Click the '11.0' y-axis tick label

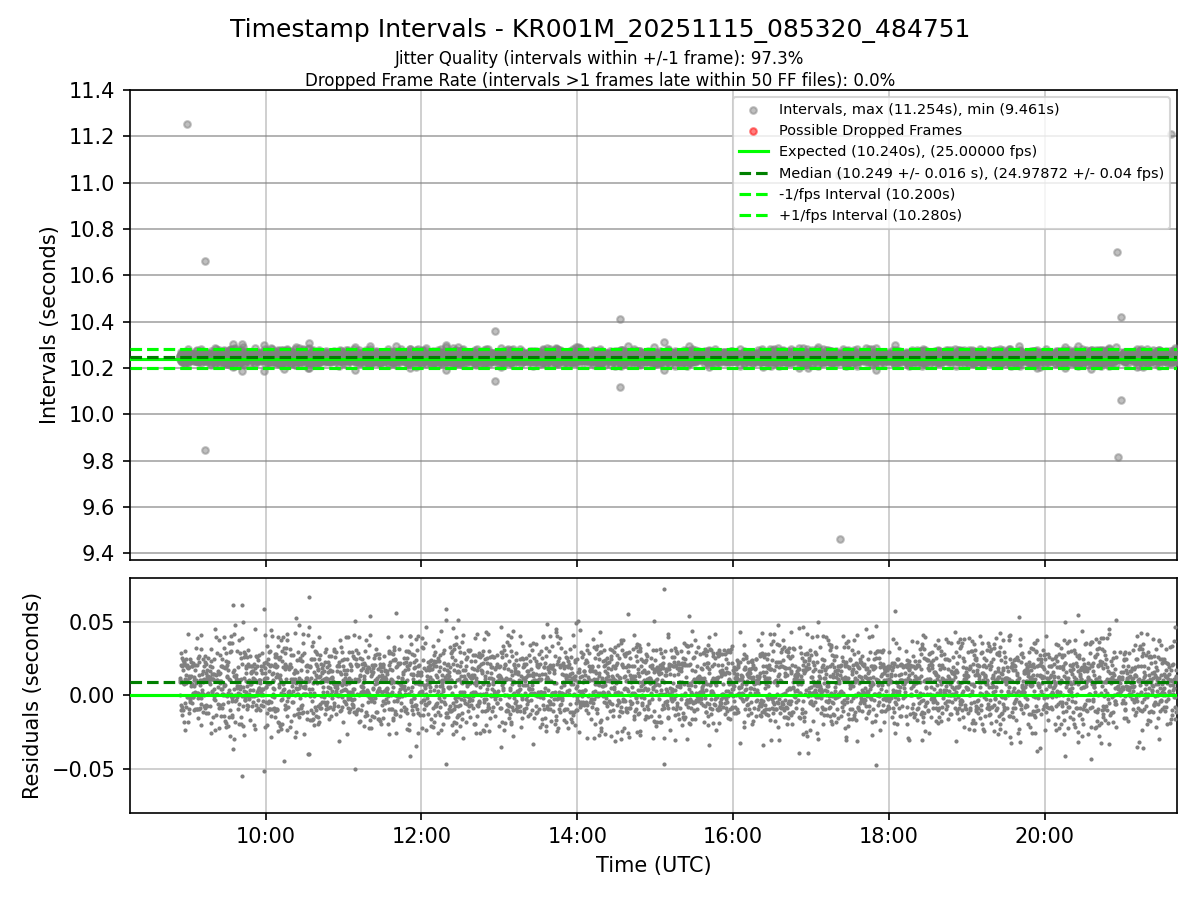click(x=94, y=183)
